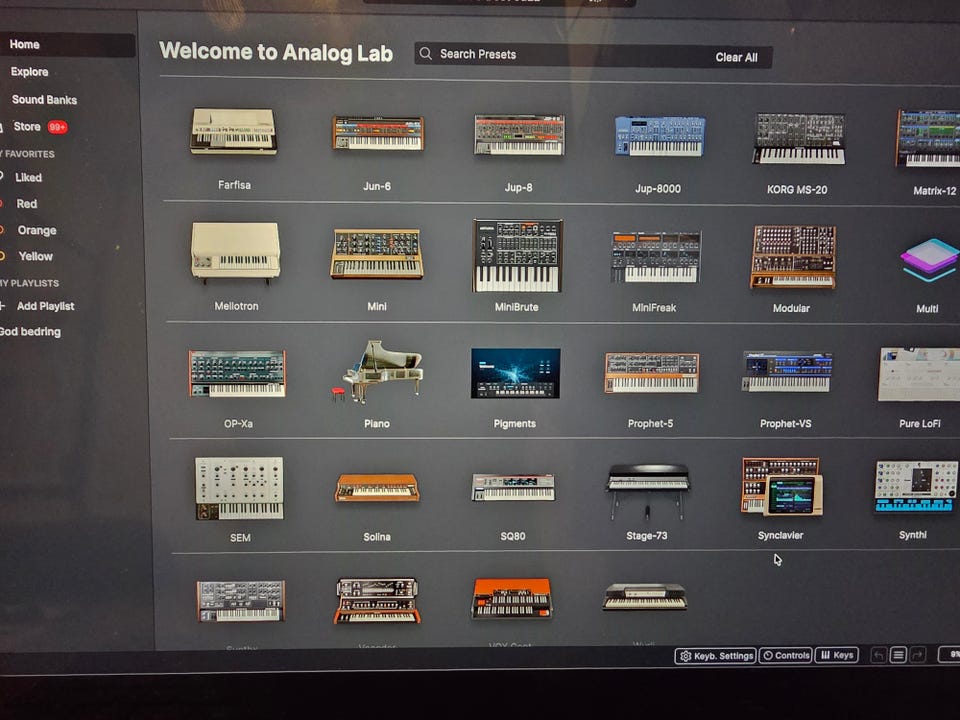The image size is (960, 720).
Task: Choose the KORG MS-20 instrument
Action: click(x=799, y=138)
